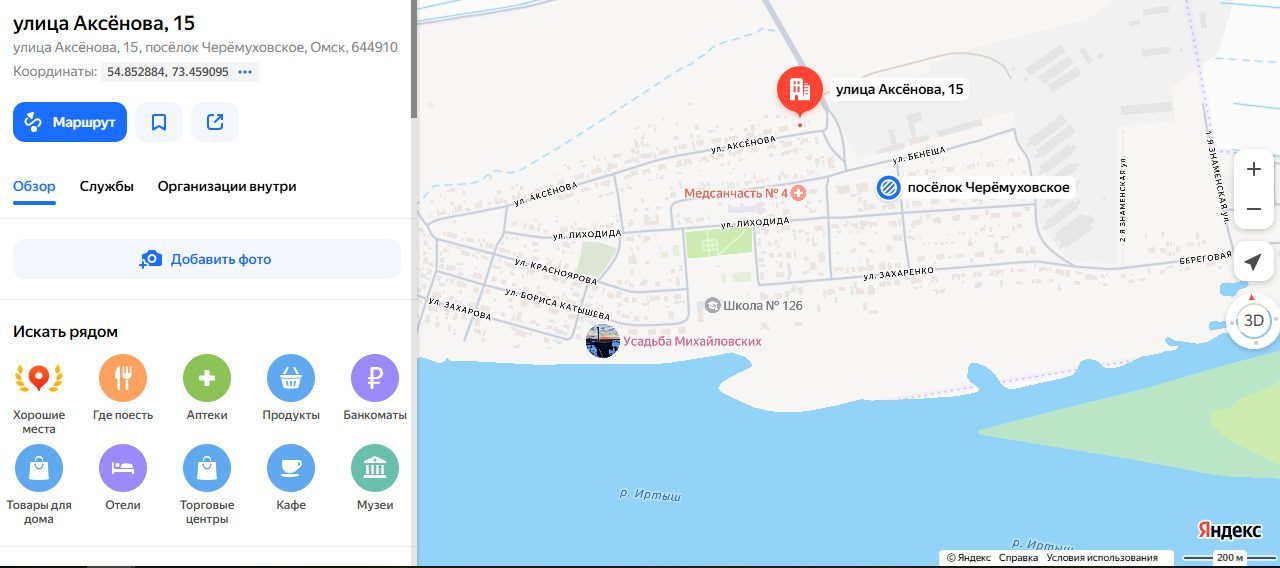Image resolution: width=1280 pixels, height=568 pixels.
Task: Click the my location arrow button
Action: pyautogui.click(x=1254, y=262)
